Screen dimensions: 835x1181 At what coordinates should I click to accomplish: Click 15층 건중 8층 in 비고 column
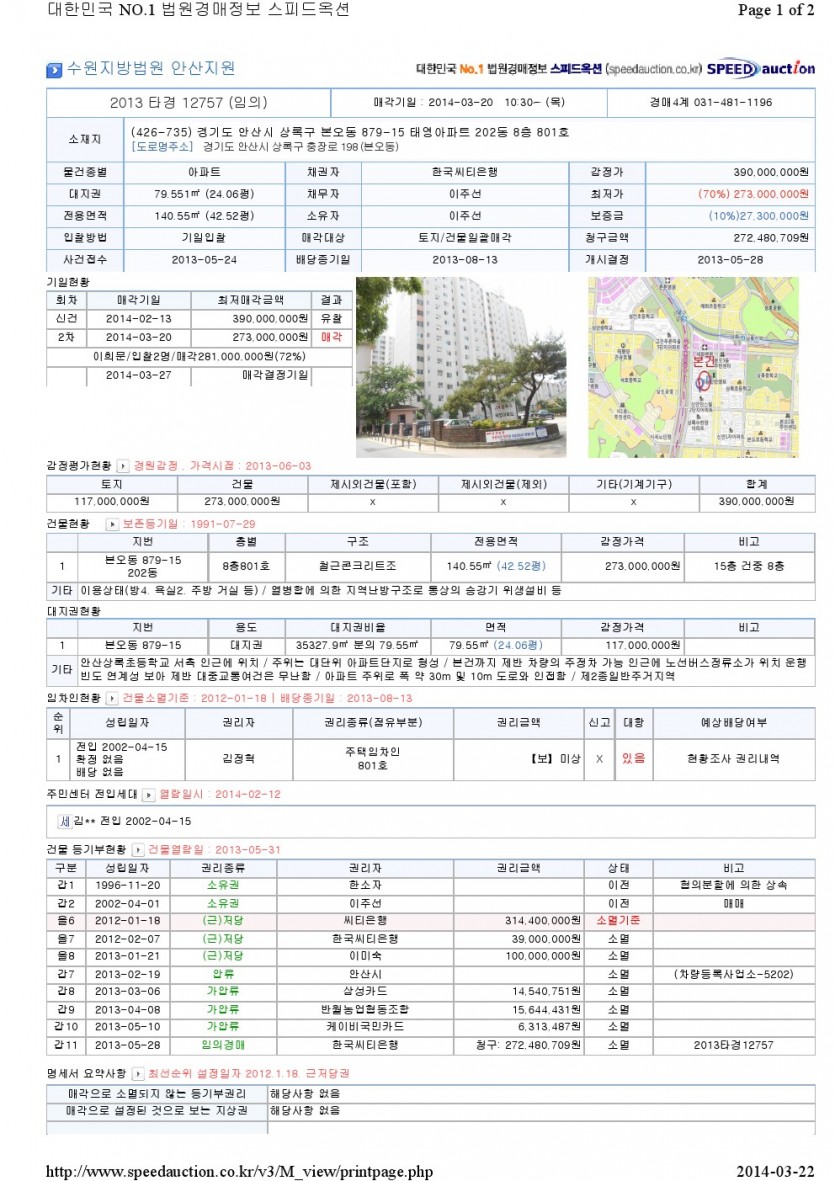click(x=748, y=566)
